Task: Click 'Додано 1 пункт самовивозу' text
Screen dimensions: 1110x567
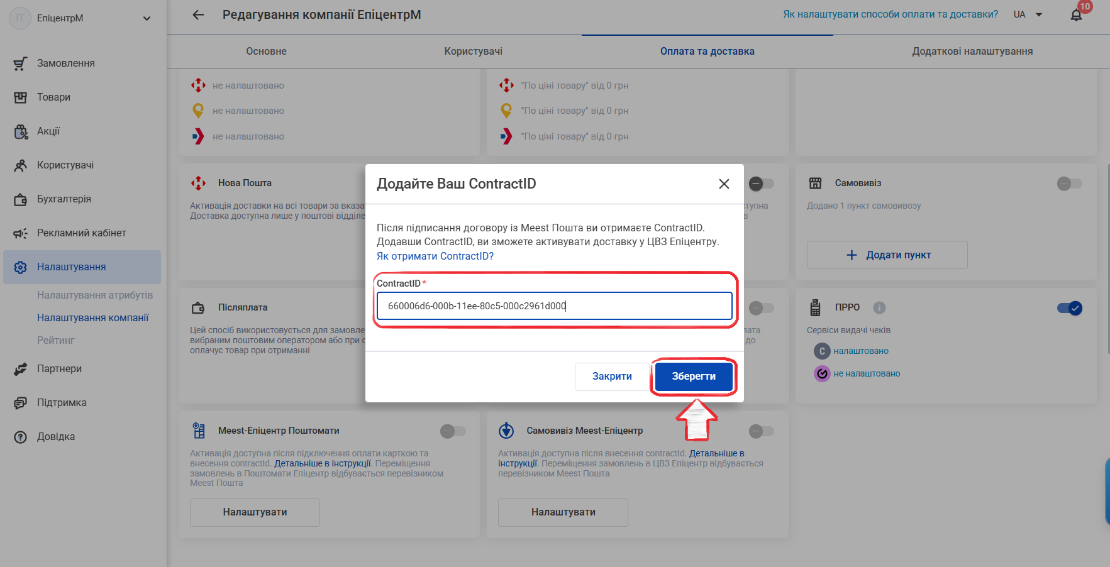Action: point(863,206)
